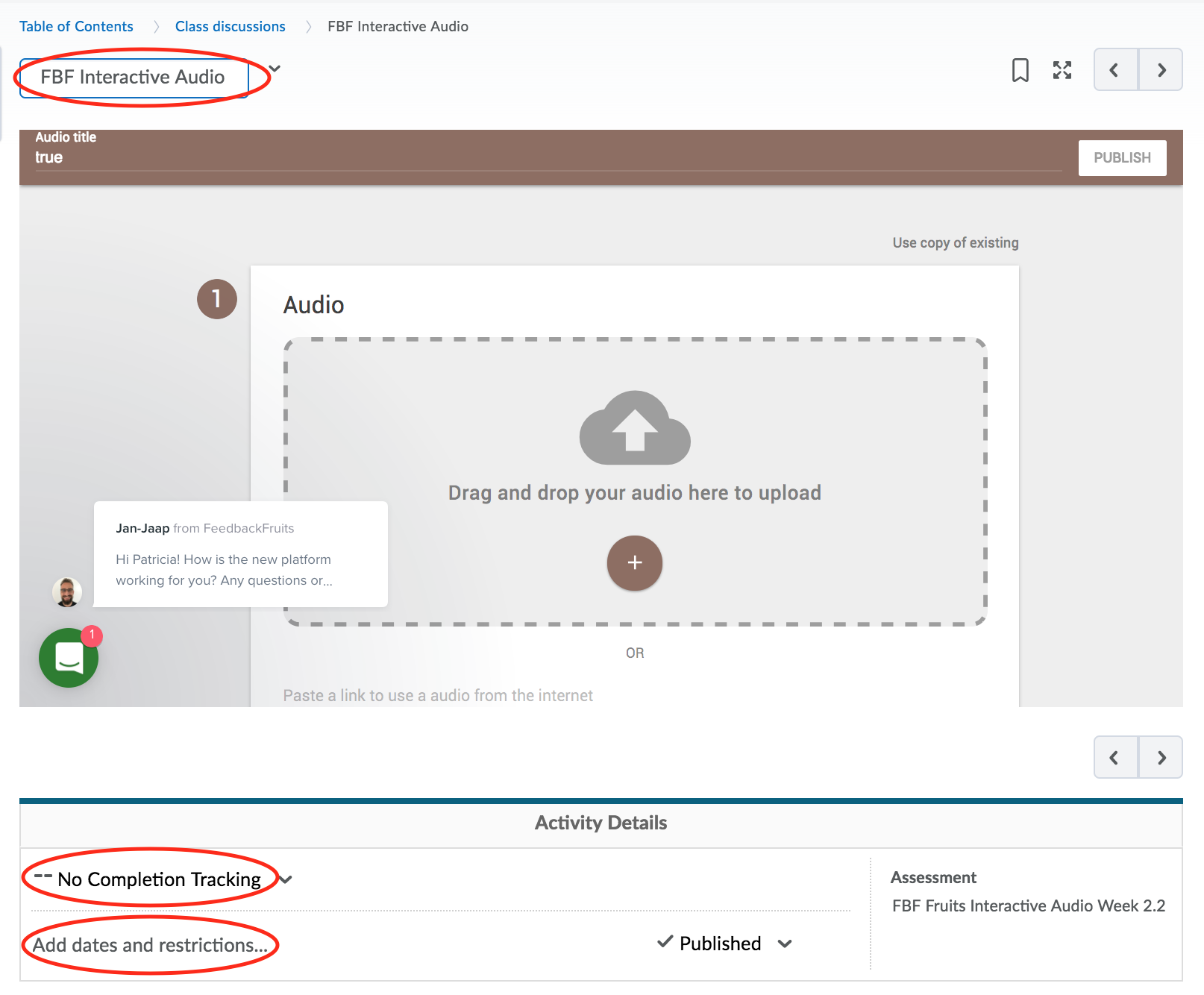Screen dimensions: 1204x995
Task: Click the cloud upload icon
Action: (x=635, y=427)
